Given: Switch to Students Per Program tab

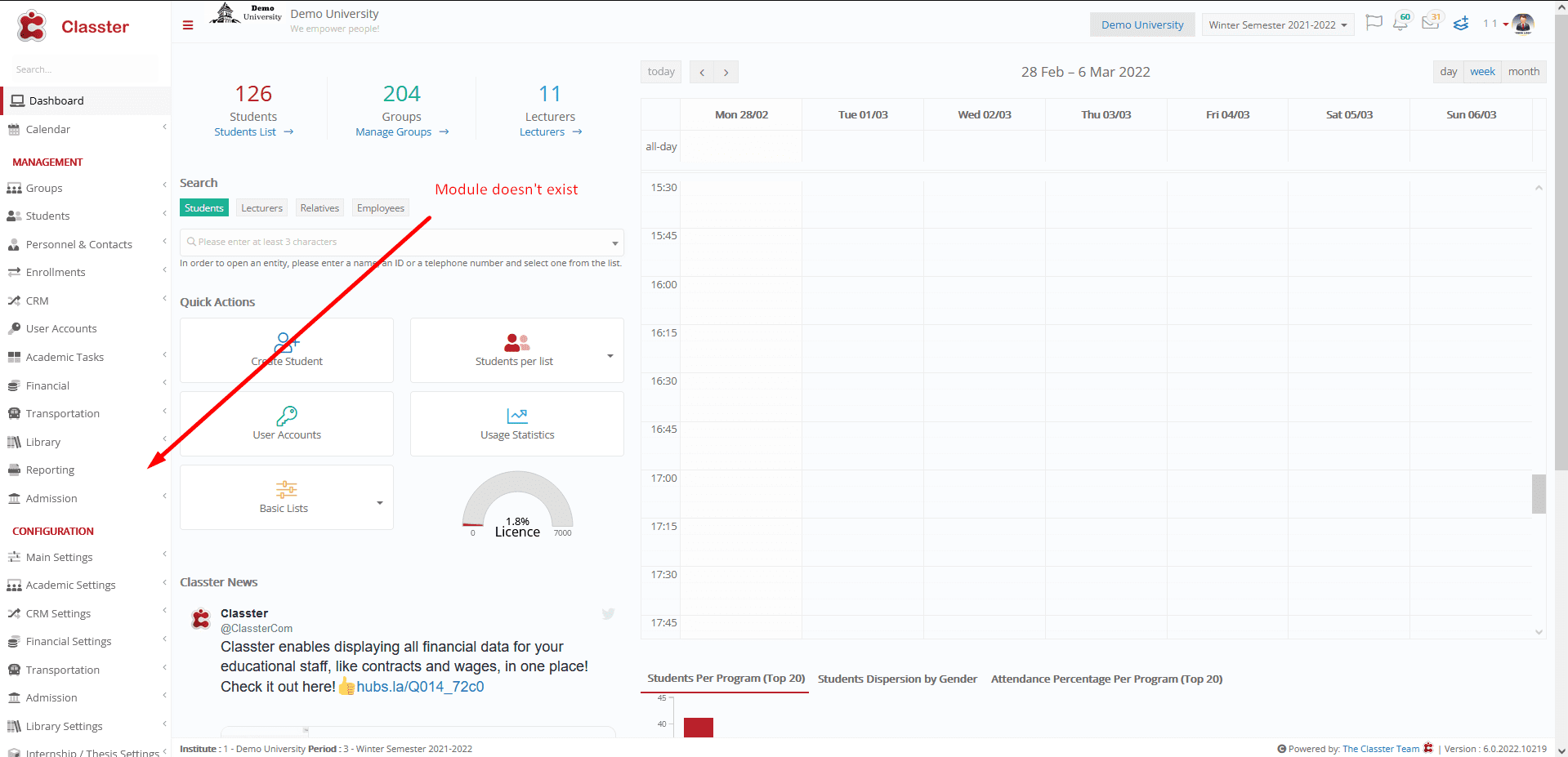Looking at the screenshot, I should (x=726, y=679).
